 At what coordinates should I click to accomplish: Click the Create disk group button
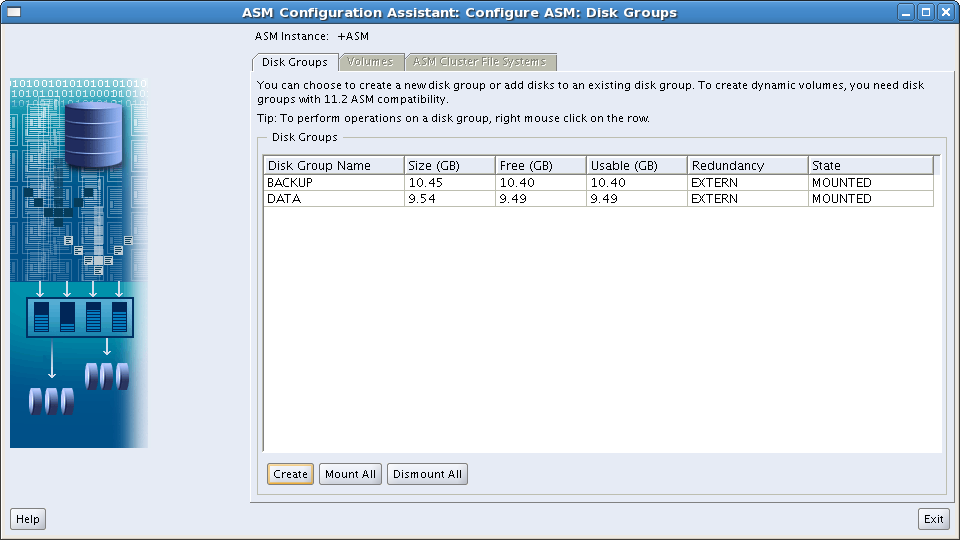(x=290, y=474)
